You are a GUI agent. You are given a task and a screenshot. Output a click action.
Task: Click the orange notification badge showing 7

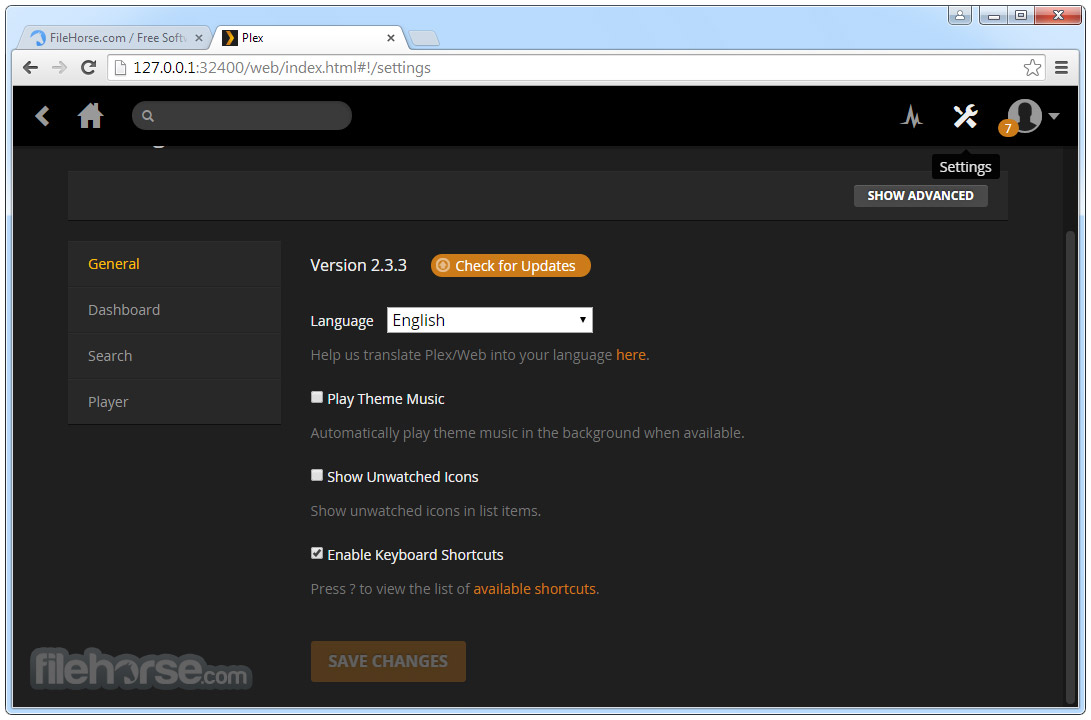1008,128
